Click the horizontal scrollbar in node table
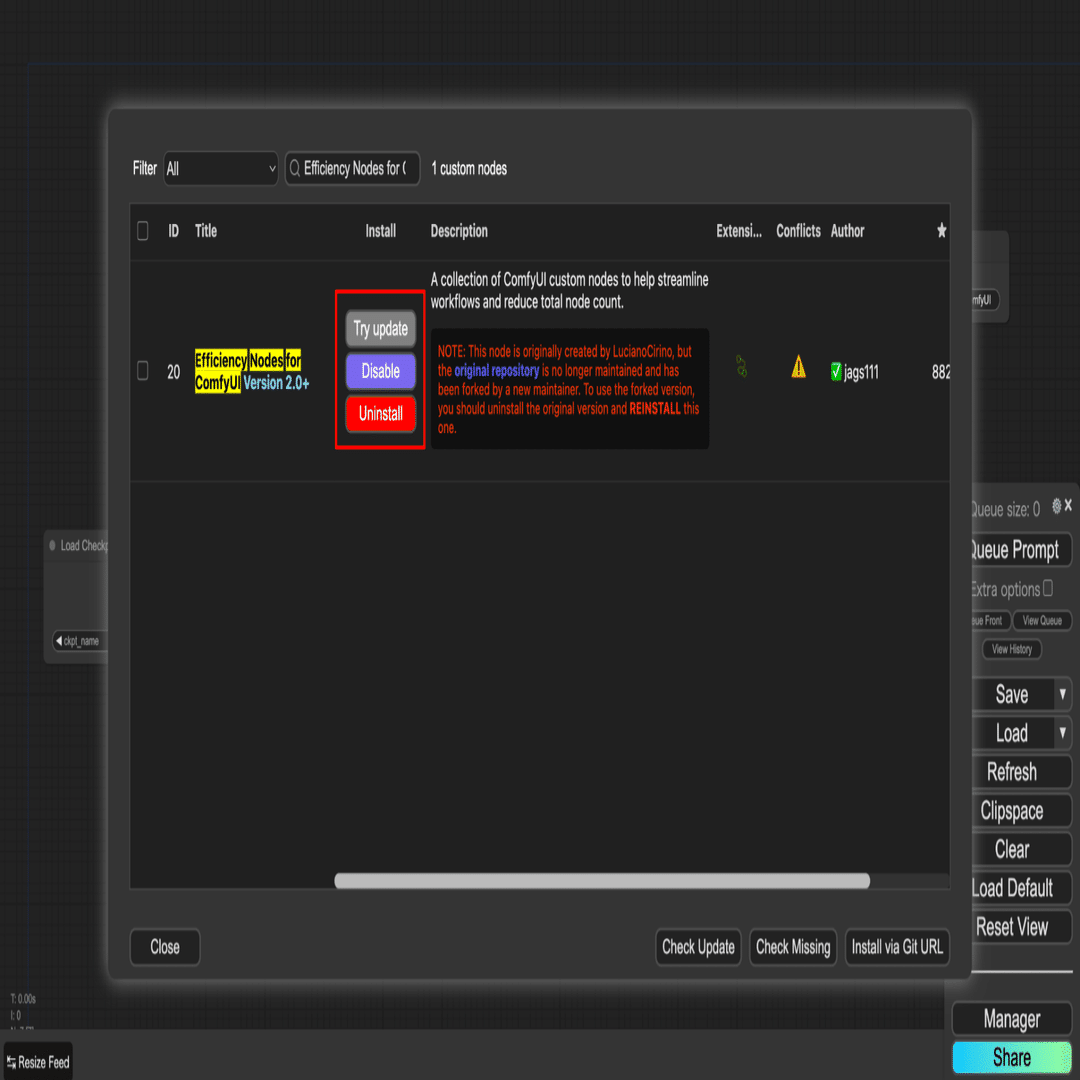Screen dimensions: 1080x1080 coord(602,880)
